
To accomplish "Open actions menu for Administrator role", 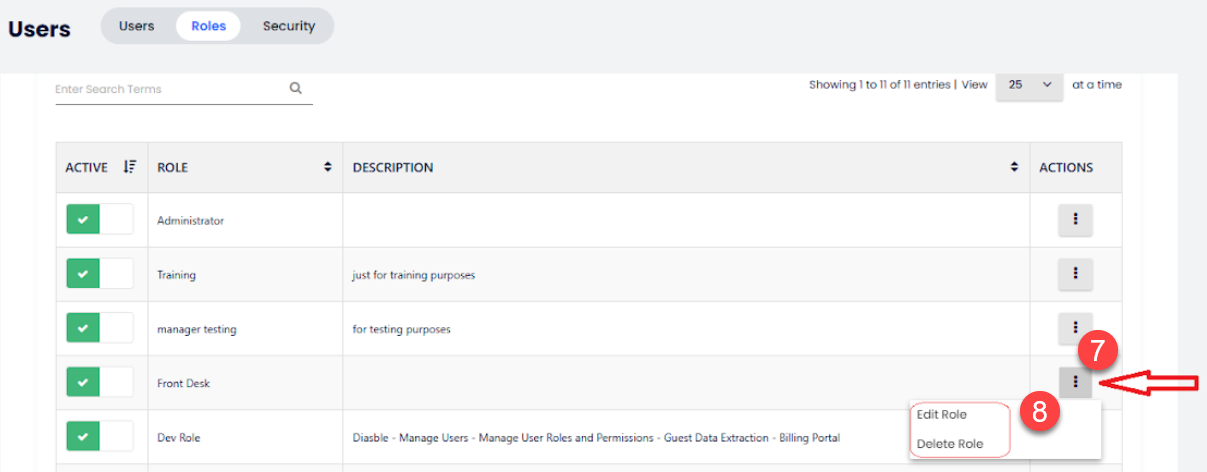I will tap(1075, 220).
